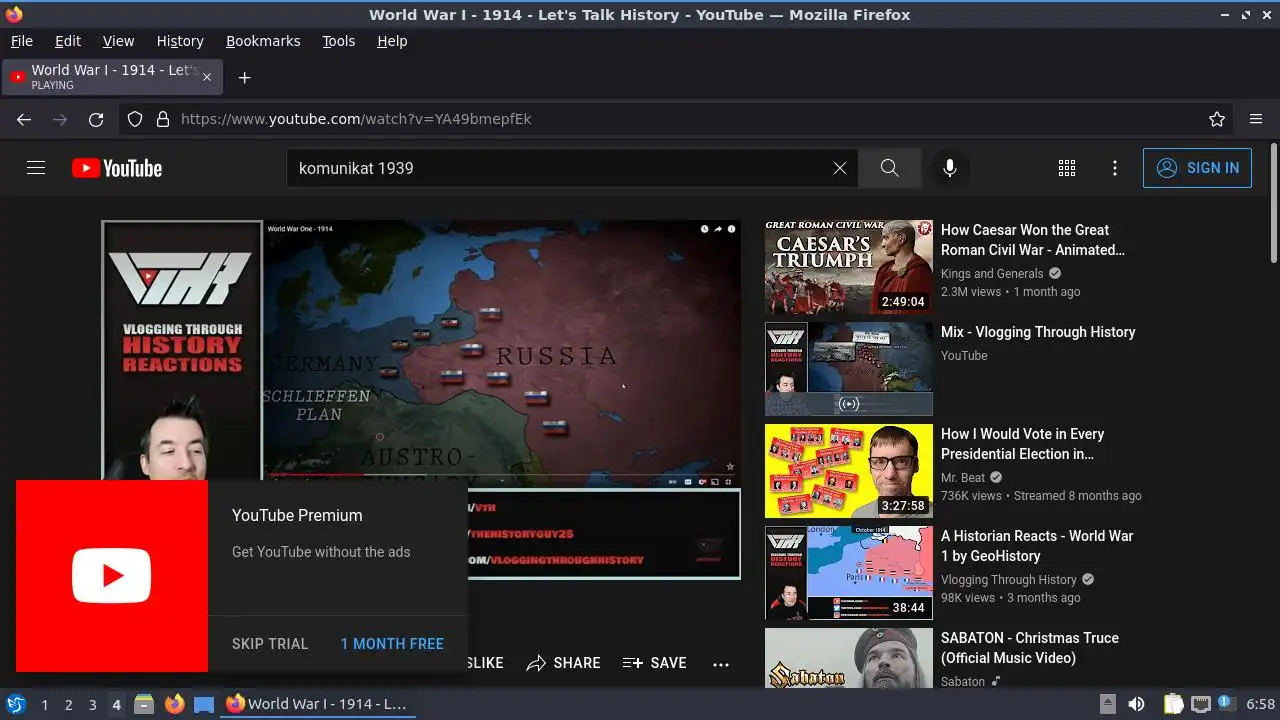Open the View menu
1280x720 pixels.
(x=118, y=41)
